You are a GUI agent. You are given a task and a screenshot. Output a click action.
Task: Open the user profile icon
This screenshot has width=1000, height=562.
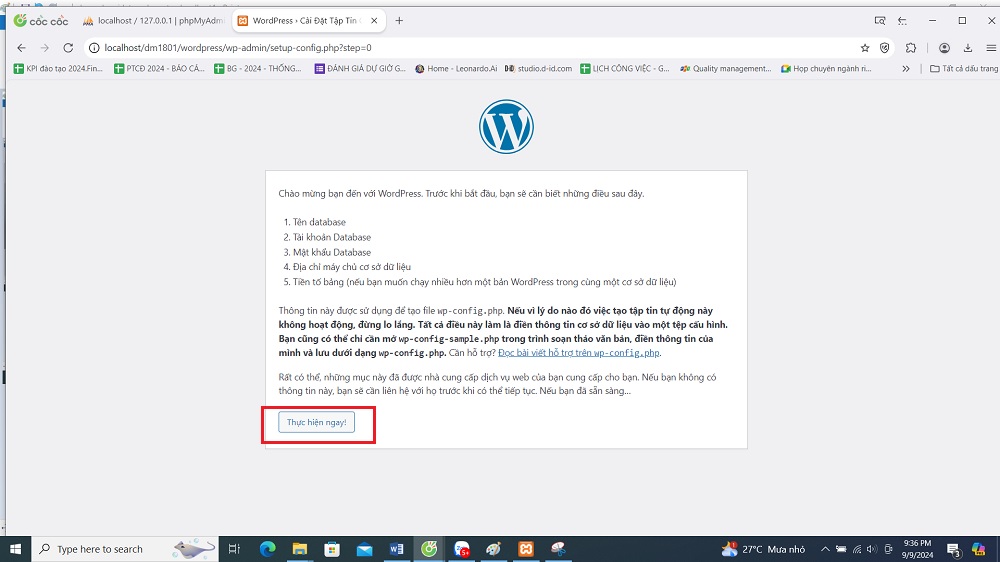(x=945, y=48)
